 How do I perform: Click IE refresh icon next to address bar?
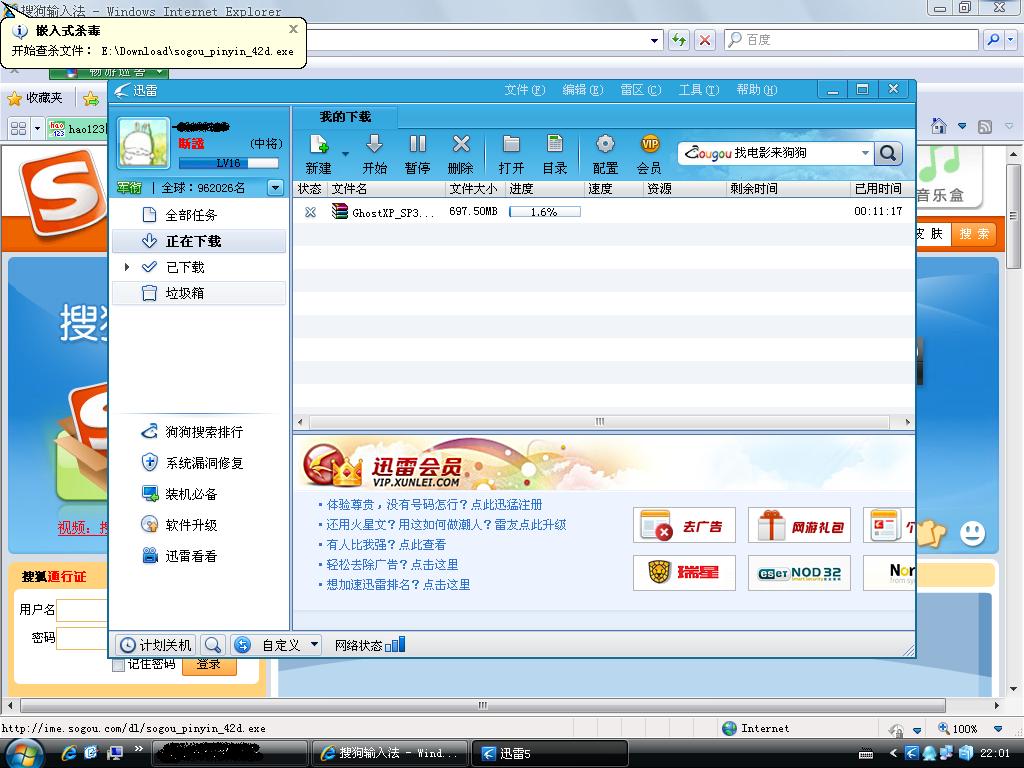coord(679,40)
